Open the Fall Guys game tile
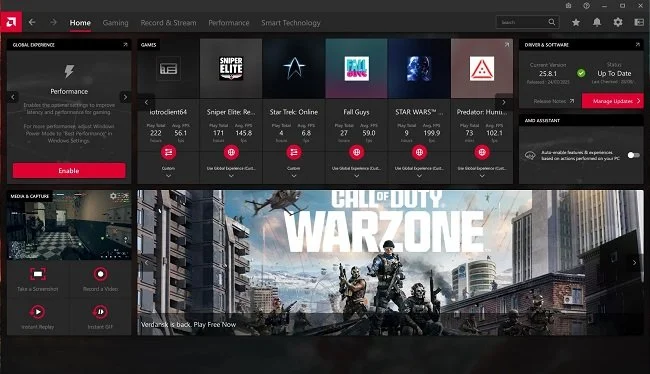 pos(356,69)
